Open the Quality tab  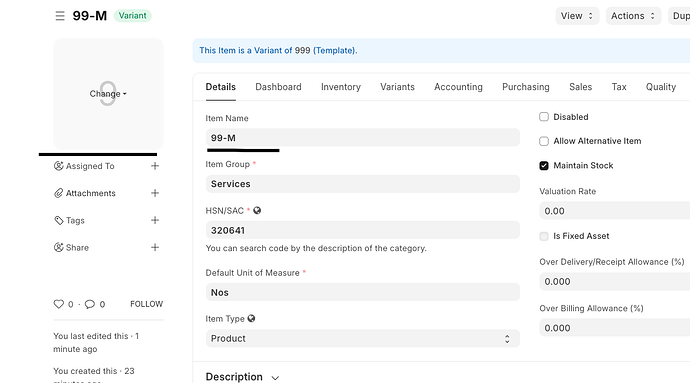(x=661, y=87)
